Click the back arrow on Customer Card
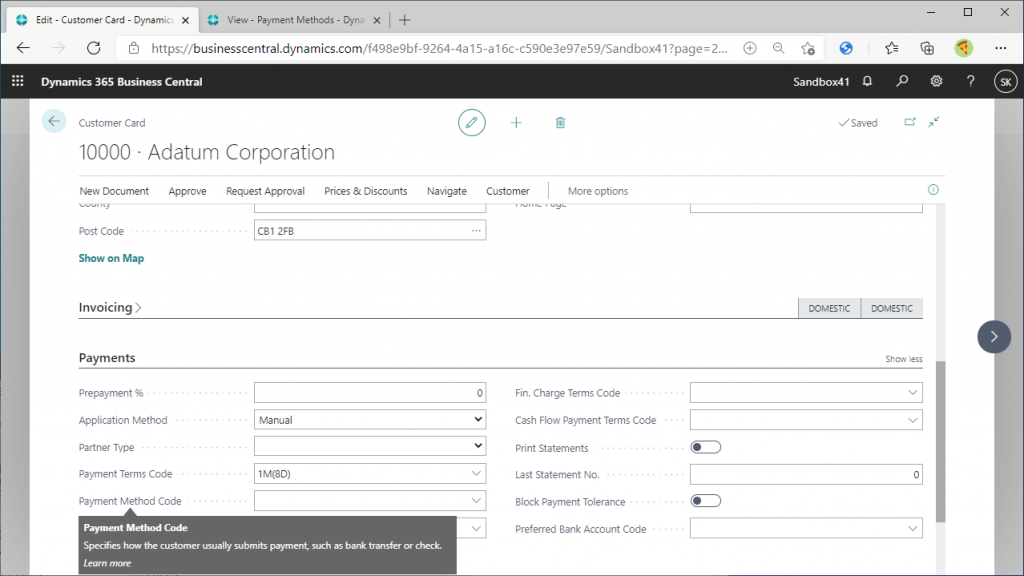Image resolution: width=1024 pixels, height=576 pixels. coord(54,121)
